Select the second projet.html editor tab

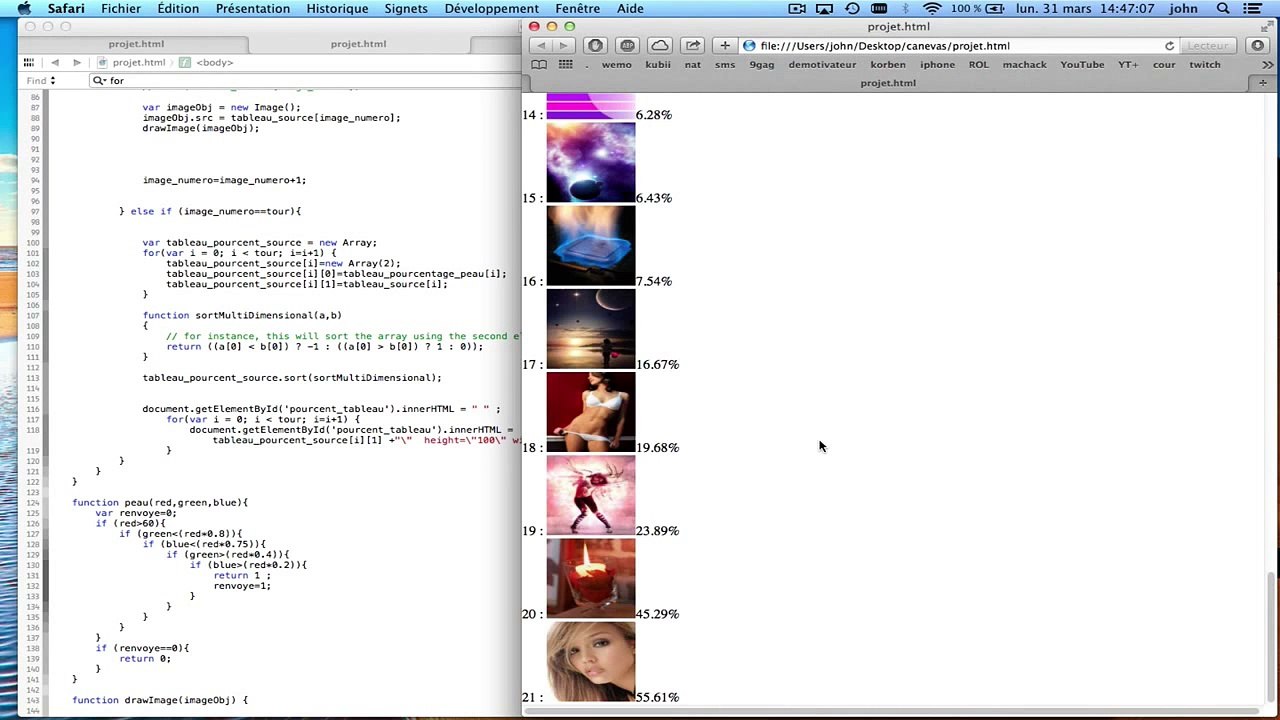click(x=358, y=44)
